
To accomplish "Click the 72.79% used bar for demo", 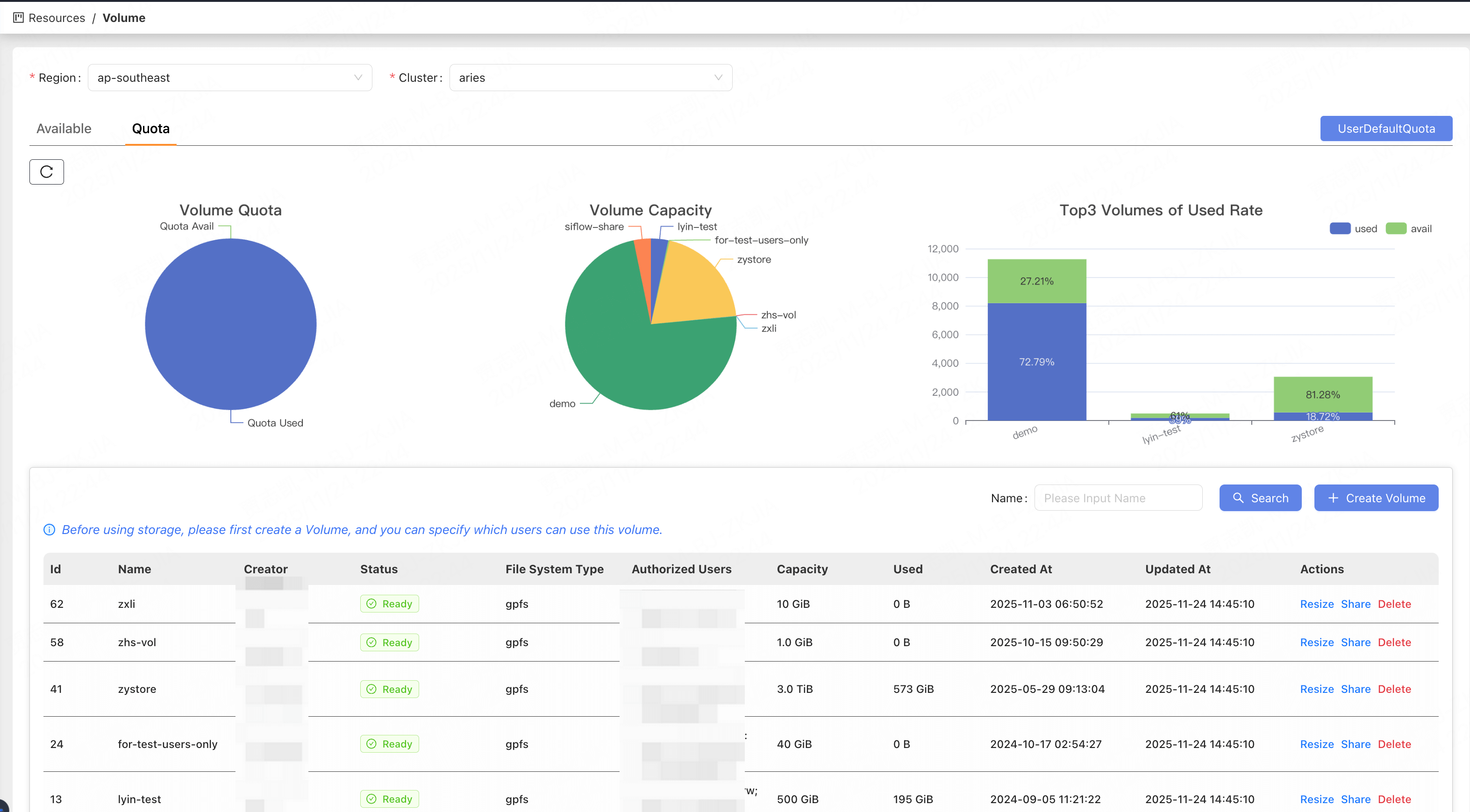I will [x=1037, y=362].
